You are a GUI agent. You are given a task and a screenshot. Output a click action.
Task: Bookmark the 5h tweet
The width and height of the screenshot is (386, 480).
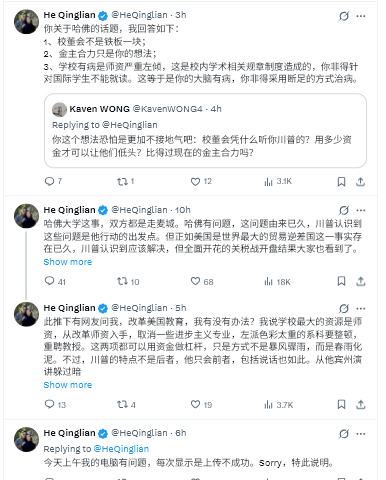[x=341, y=404]
